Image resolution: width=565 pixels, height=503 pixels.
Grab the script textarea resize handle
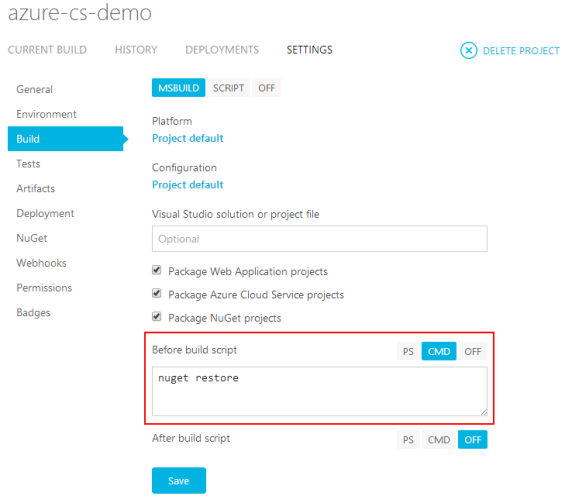pyautogui.click(x=484, y=412)
